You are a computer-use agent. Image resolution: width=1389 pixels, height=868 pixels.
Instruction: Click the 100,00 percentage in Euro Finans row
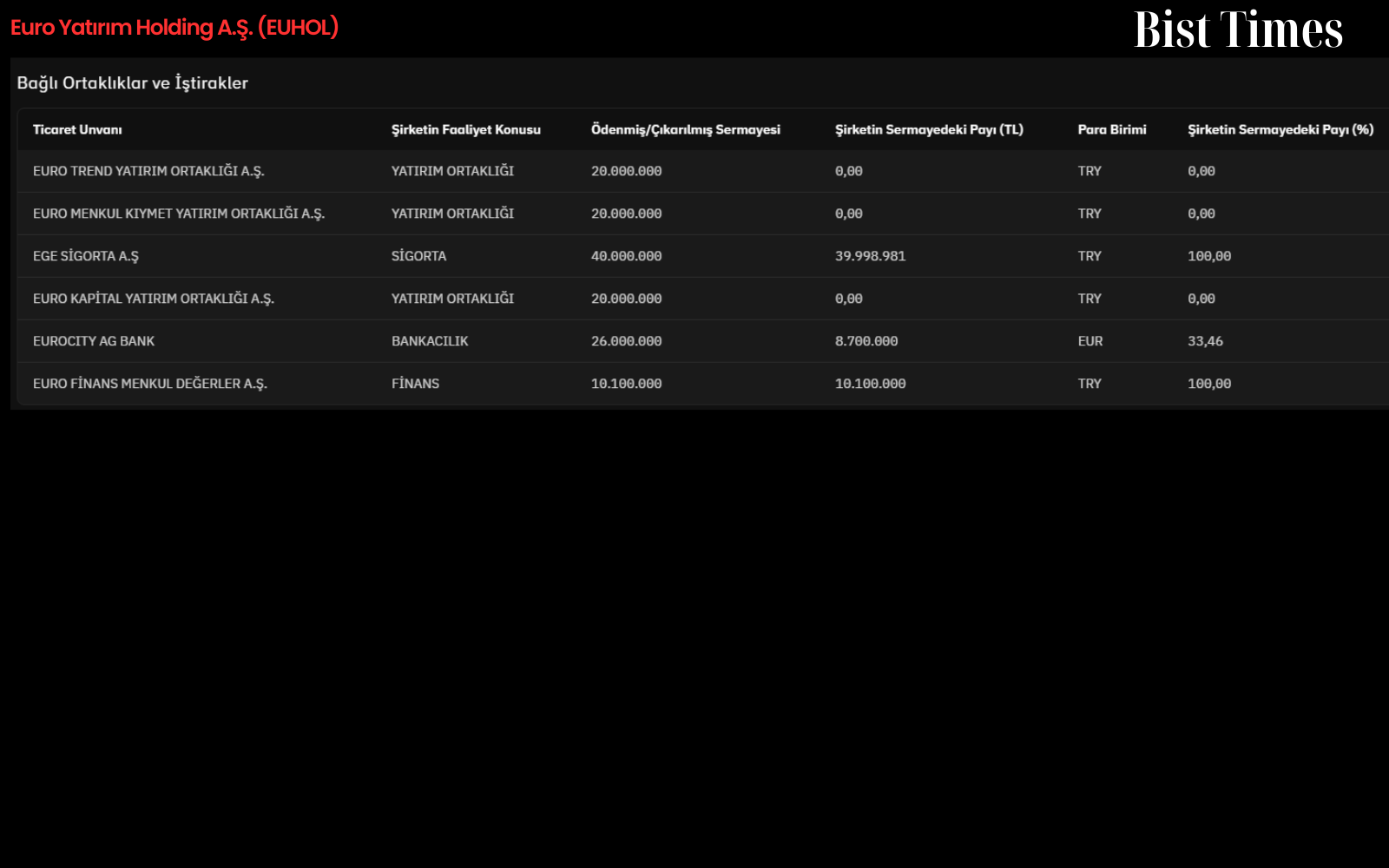pos(1209,384)
